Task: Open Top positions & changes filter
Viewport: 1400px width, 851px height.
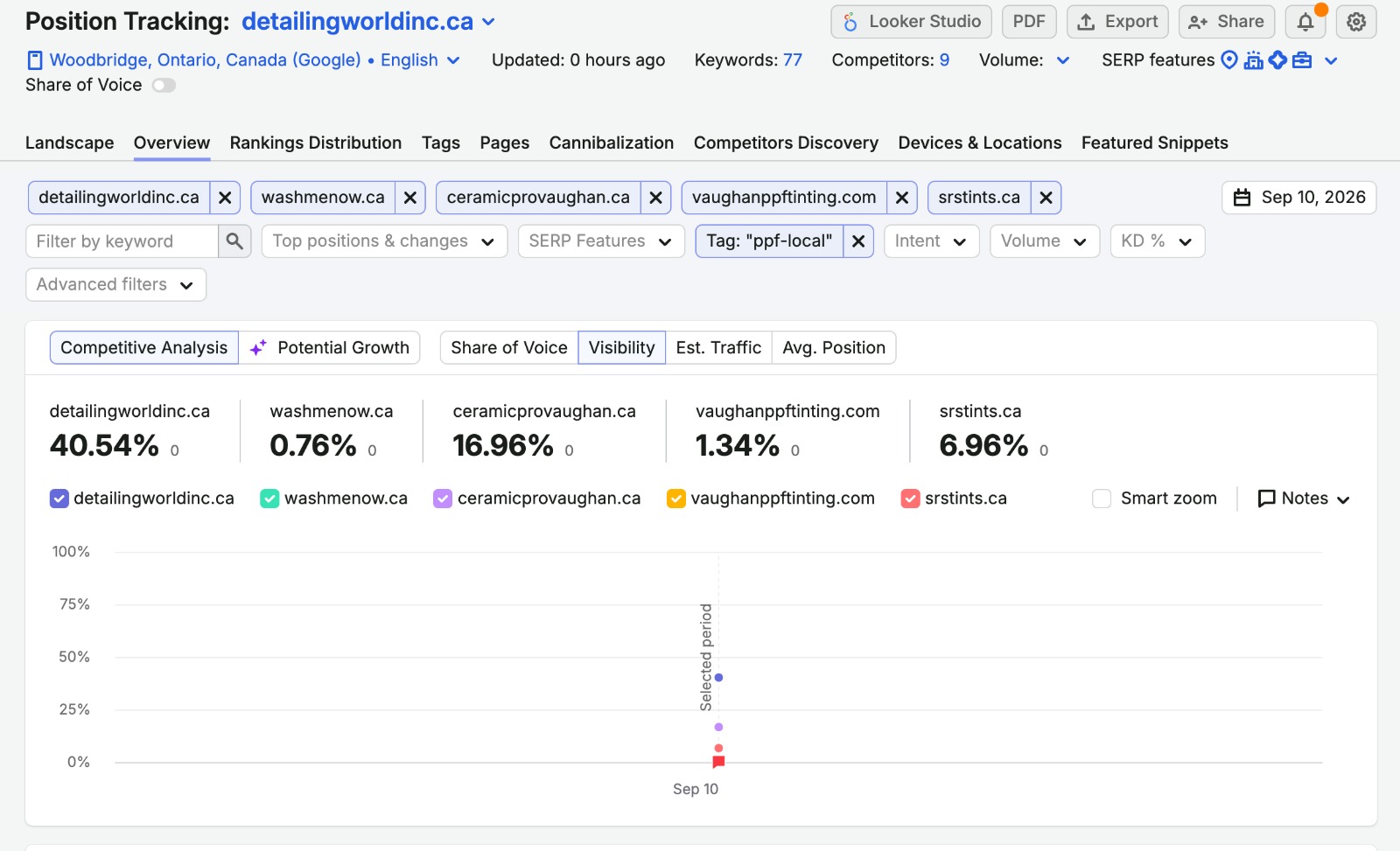Action: (x=385, y=241)
